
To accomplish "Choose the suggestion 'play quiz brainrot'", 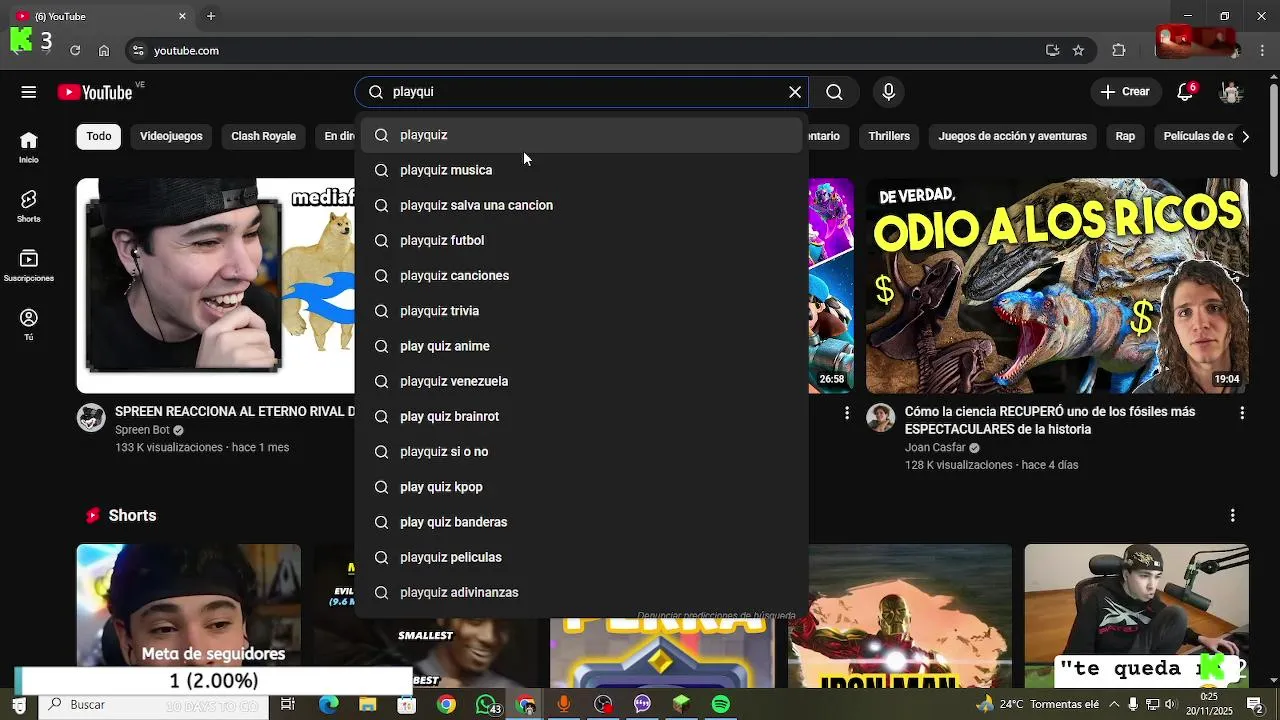I will 582,416.
